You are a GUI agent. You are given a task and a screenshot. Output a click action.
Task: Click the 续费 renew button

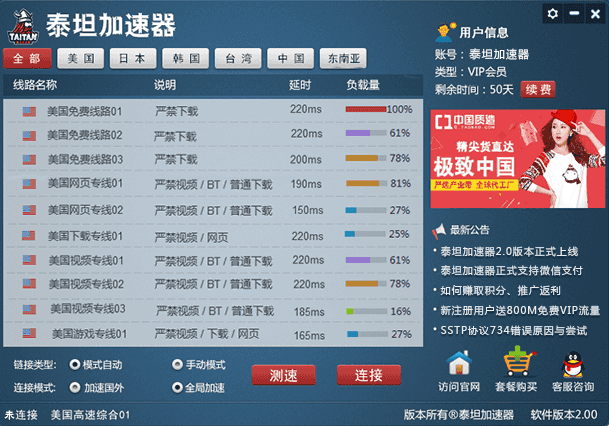(538, 90)
